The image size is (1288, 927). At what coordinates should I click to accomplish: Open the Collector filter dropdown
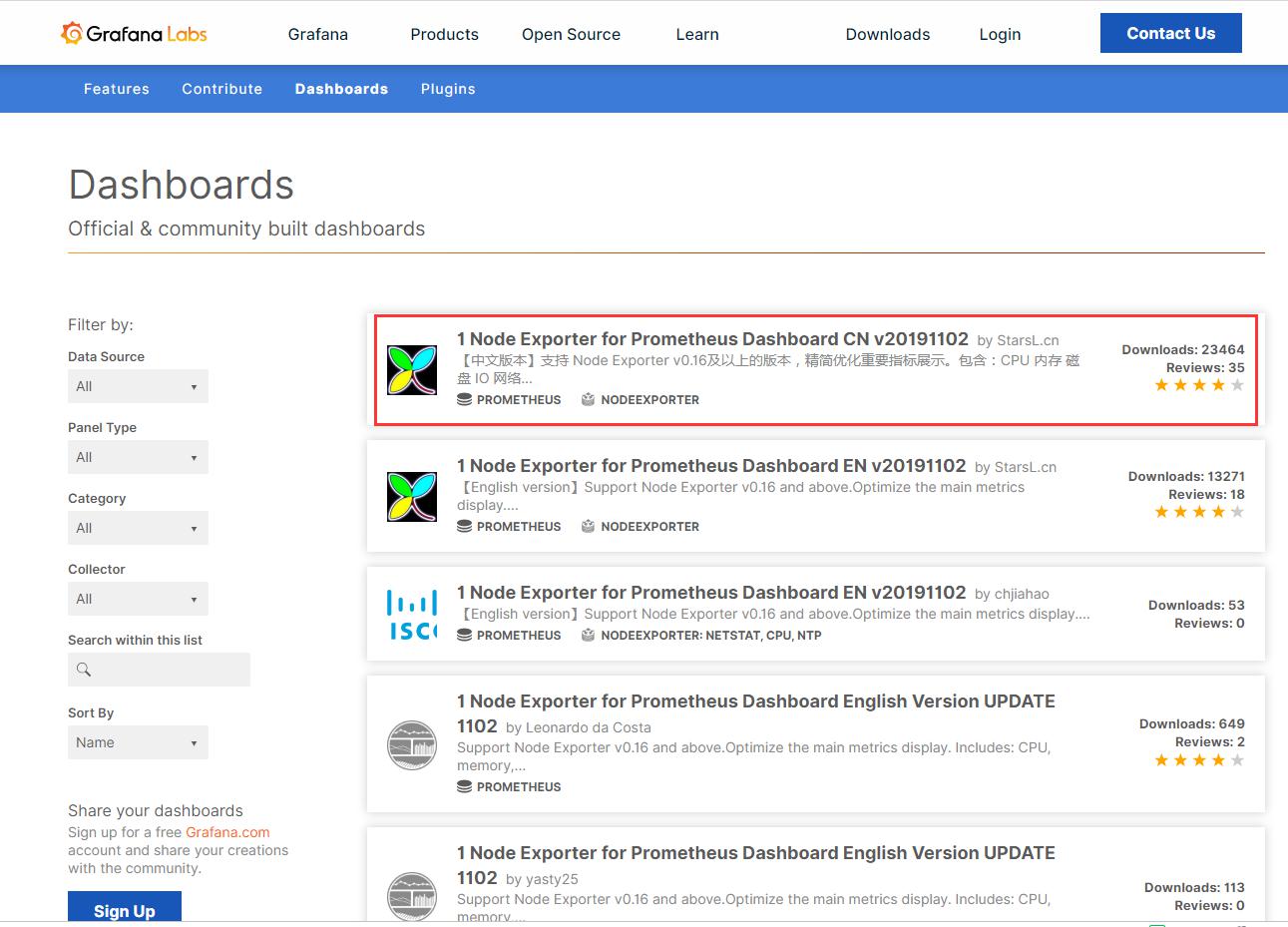tap(138, 599)
